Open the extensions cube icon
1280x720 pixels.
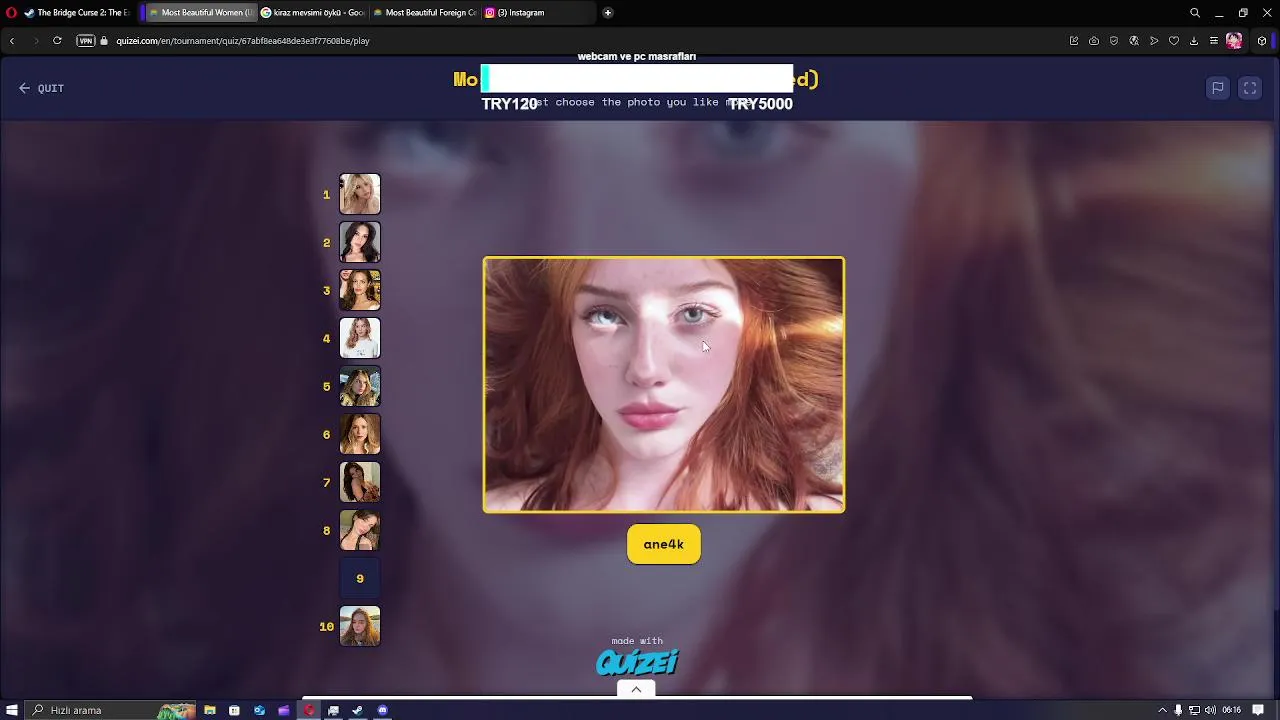tap(1262, 41)
